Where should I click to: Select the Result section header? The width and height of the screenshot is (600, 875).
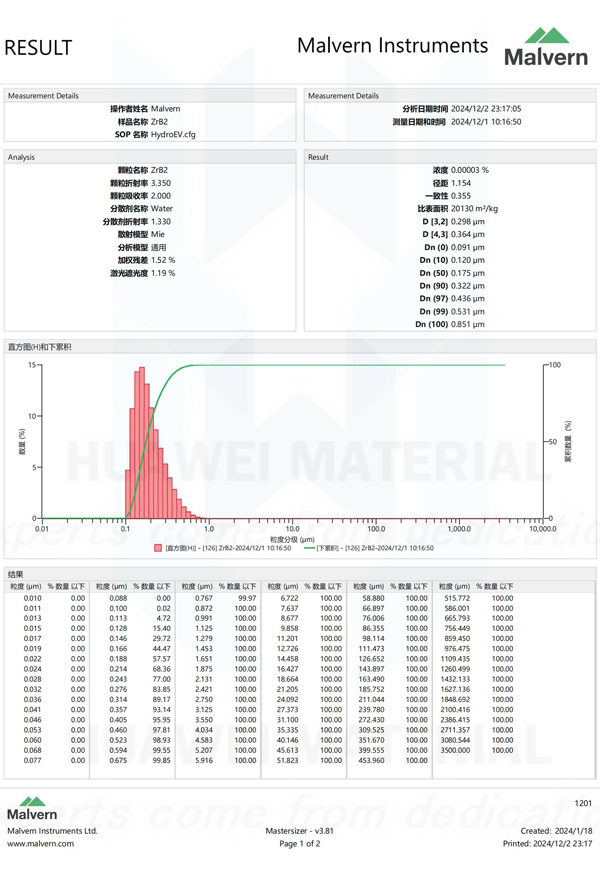(x=319, y=157)
